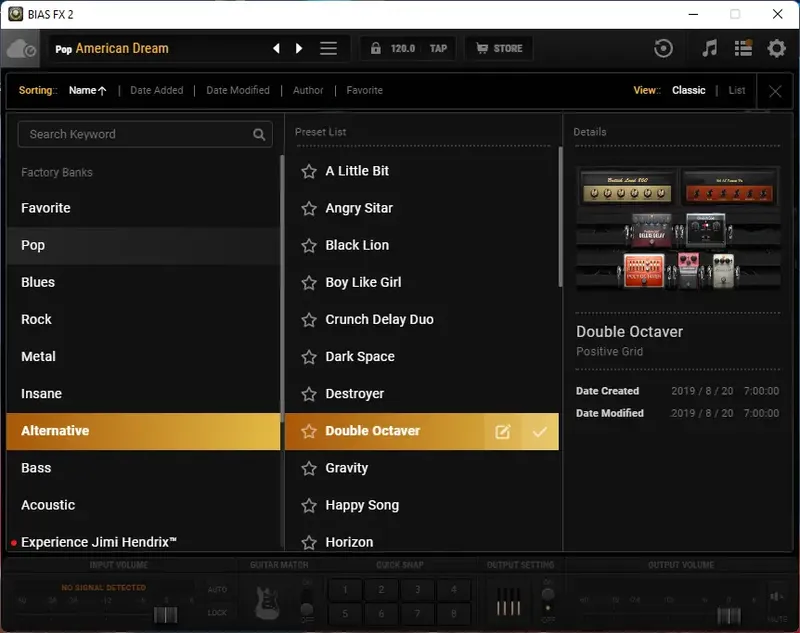Select the Acoustic bank
The image size is (800, 633).
(143, 505)
